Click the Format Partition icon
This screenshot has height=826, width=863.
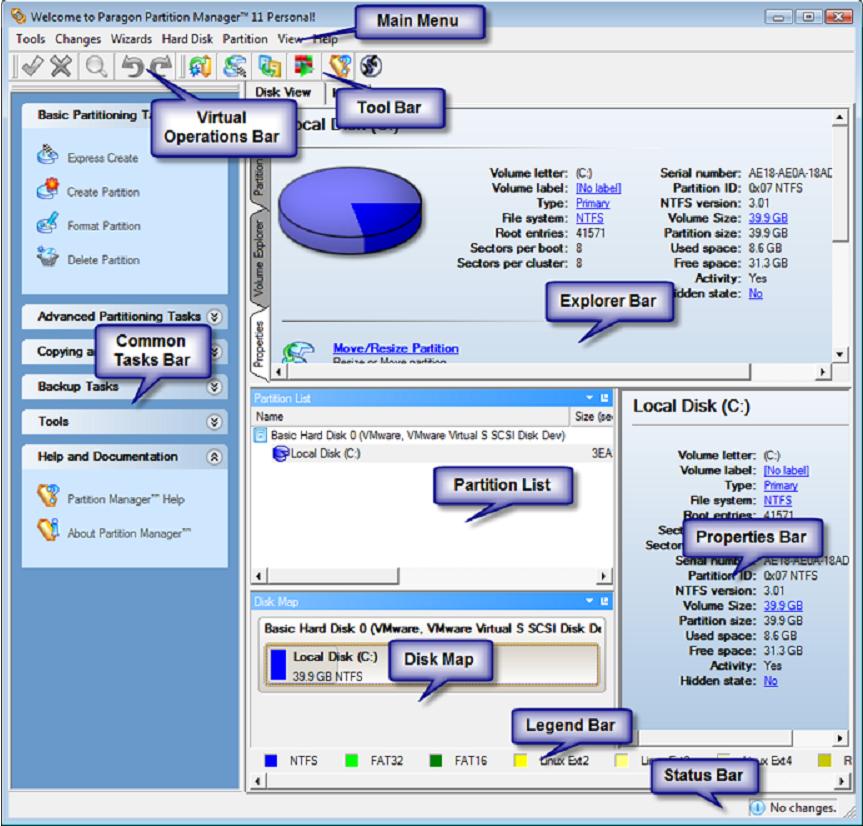click(47, 223)
